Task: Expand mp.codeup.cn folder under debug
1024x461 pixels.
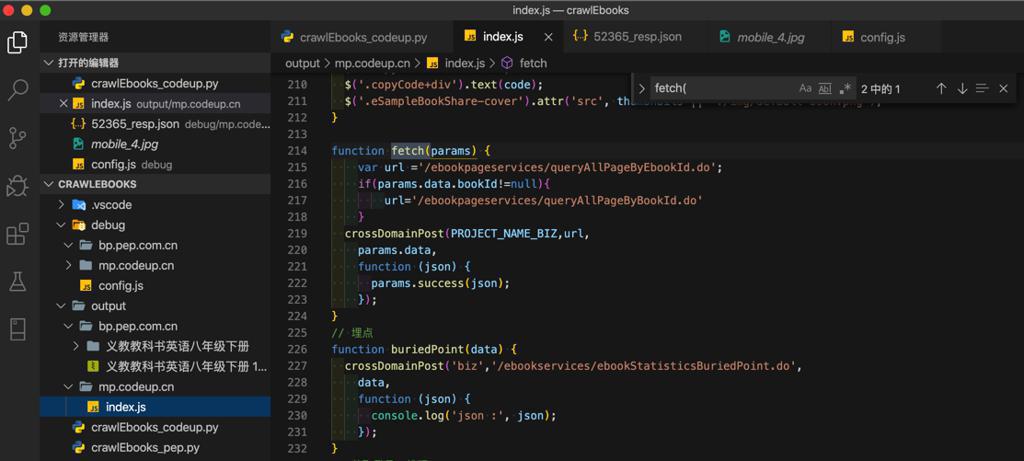Action: pyautogui.click(x=155, y=266)
